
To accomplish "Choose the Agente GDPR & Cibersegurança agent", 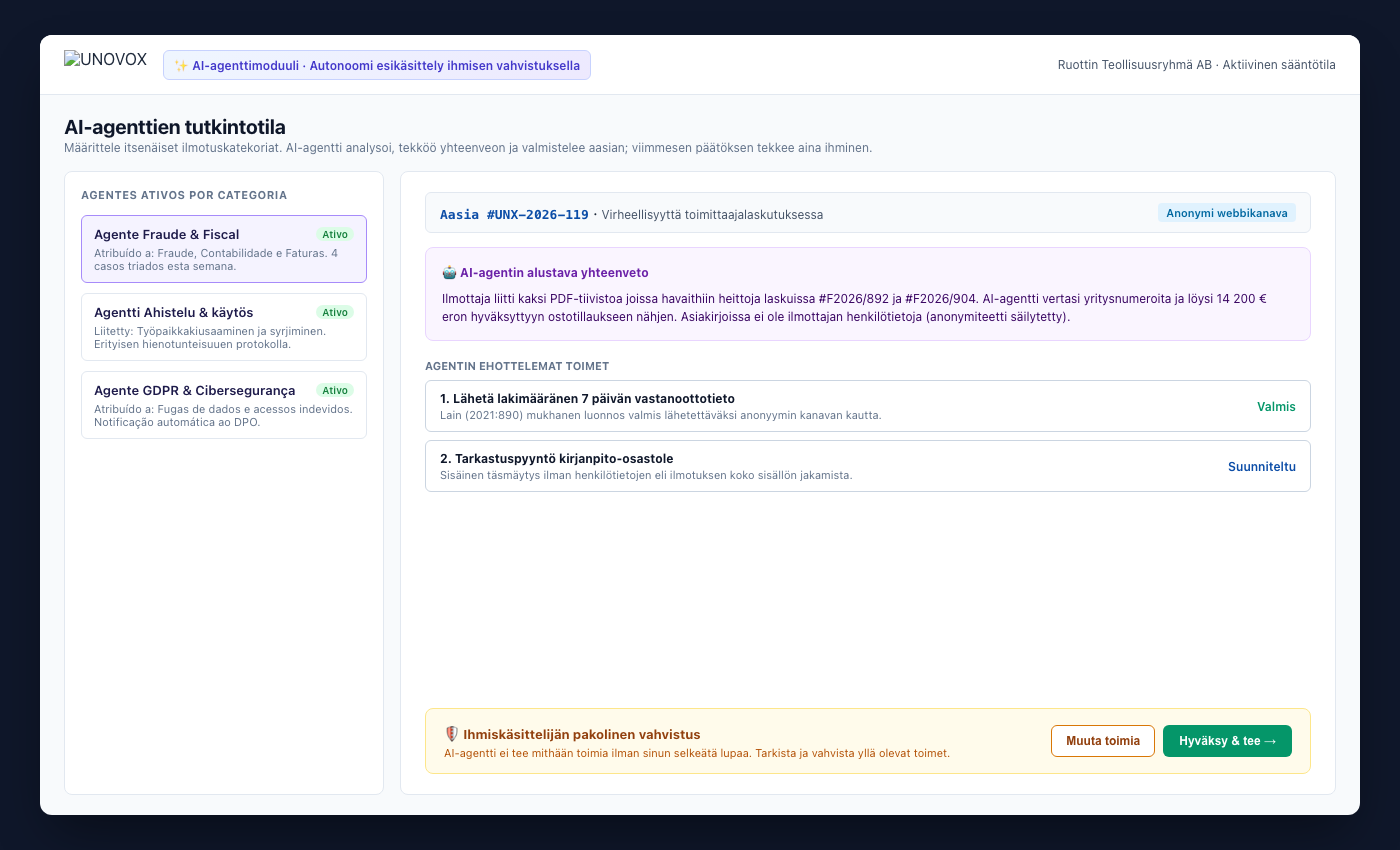I will tap(224, 405).
